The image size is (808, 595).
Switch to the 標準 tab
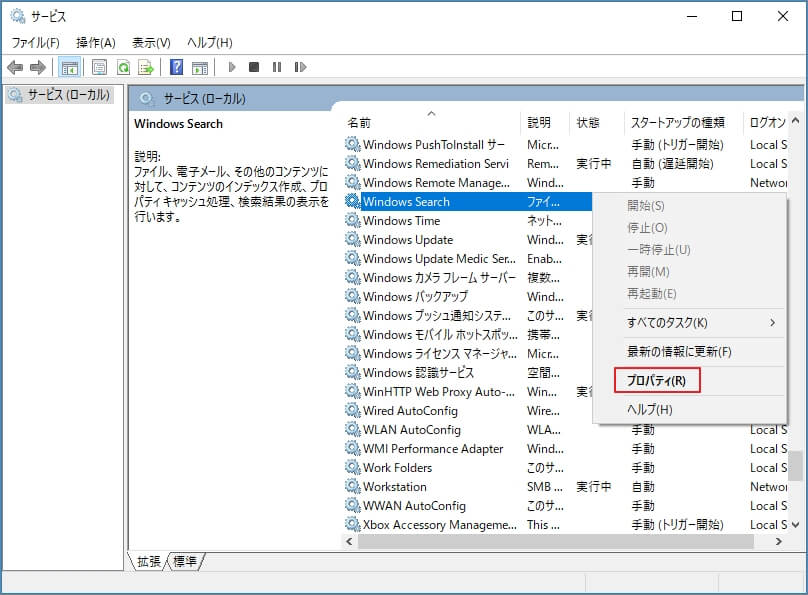(x=184, y=561)
